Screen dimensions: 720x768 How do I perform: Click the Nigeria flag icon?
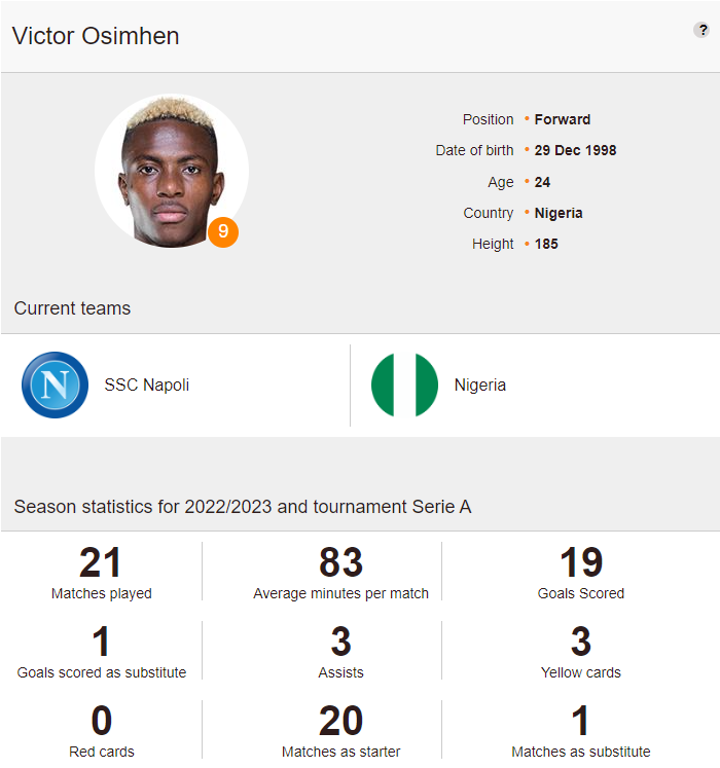pyautogui.click(x=404, y=385)
